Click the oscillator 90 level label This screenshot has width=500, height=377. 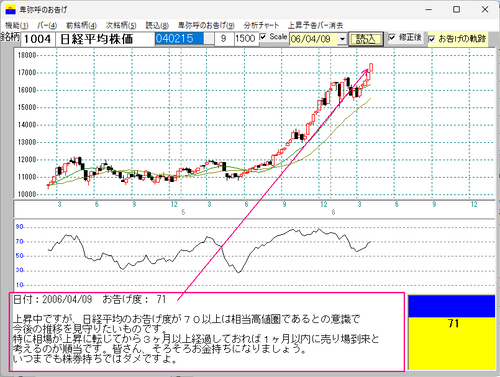click(x=20, y=227)
